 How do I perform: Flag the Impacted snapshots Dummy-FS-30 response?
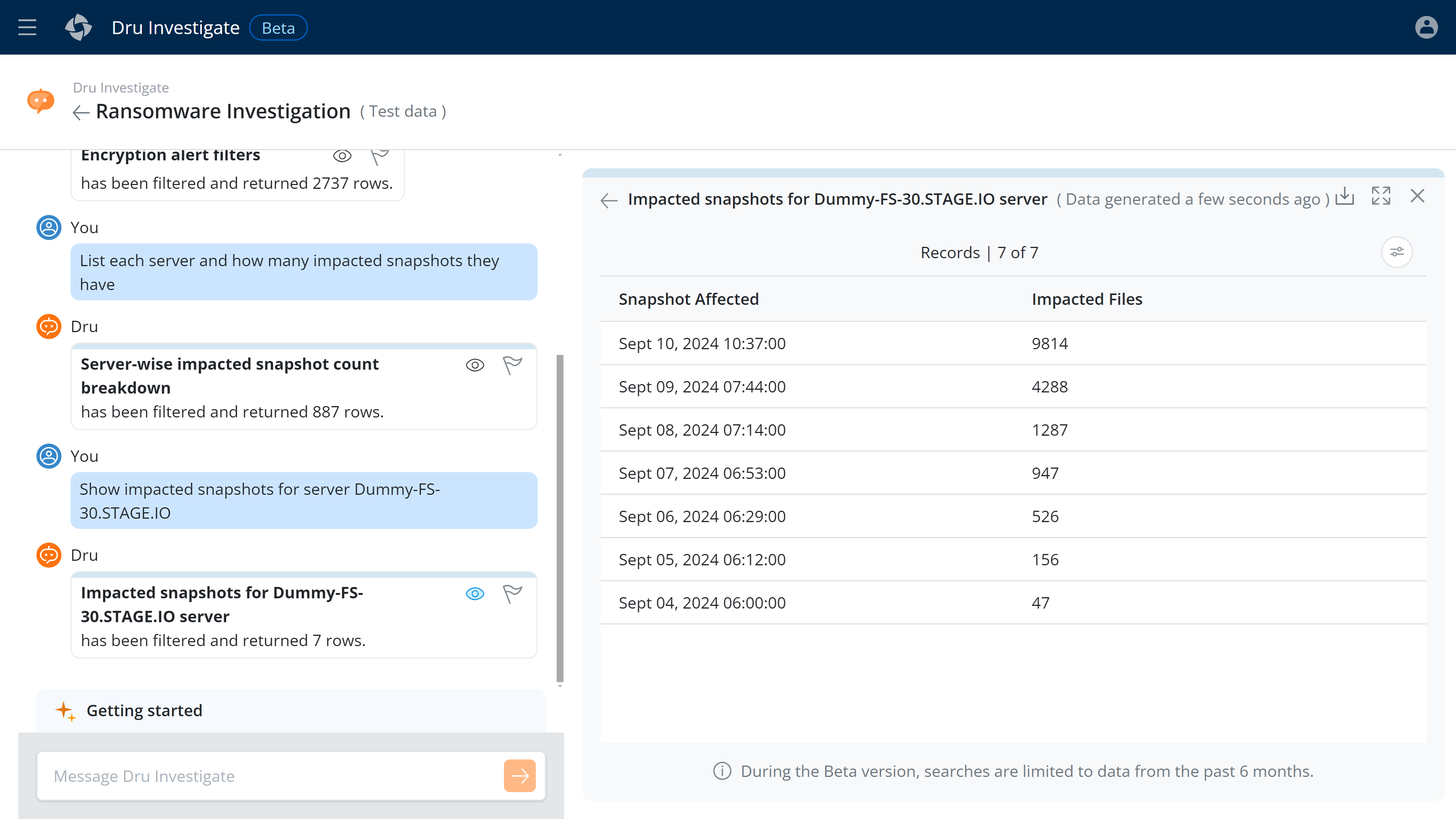coord(512,593)
